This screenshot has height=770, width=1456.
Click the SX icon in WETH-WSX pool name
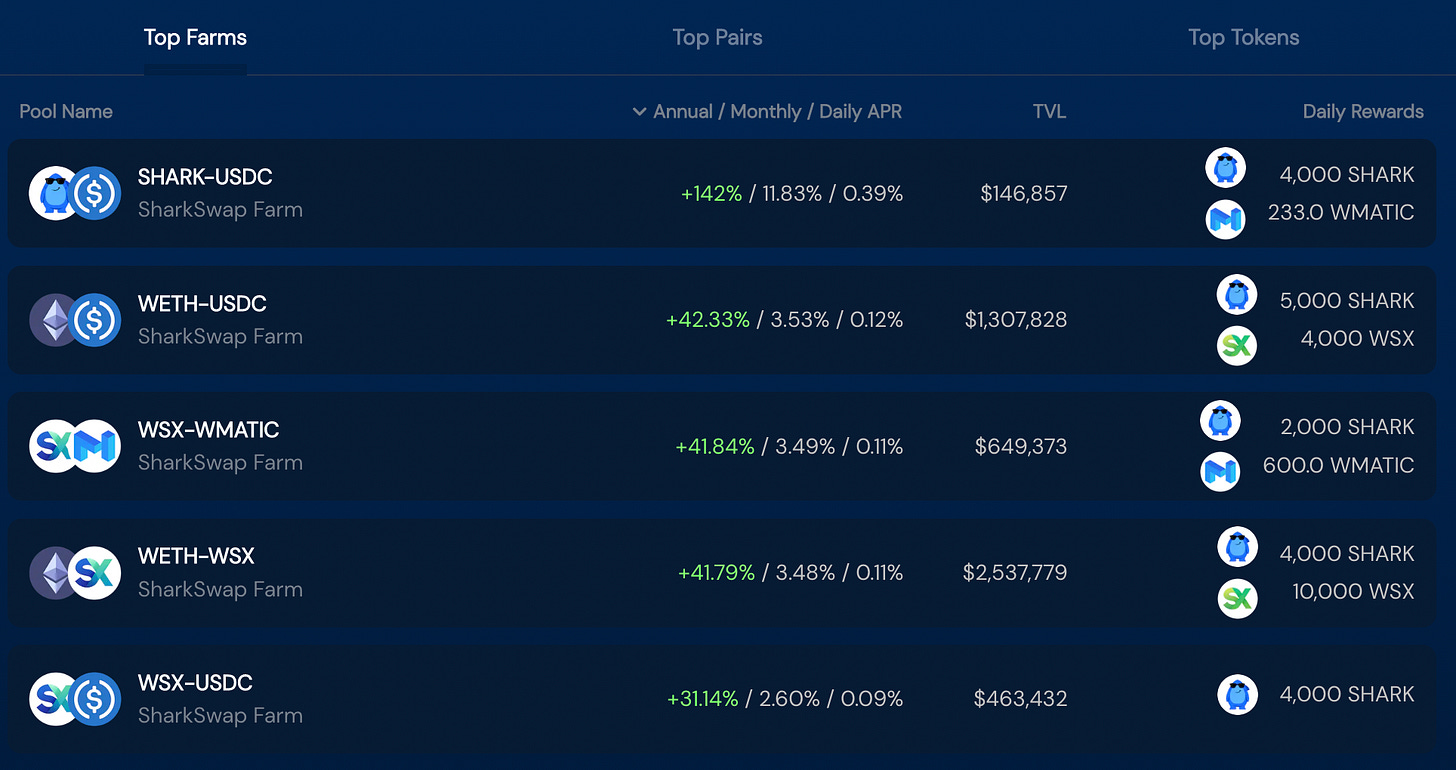(x=97, y=573)
